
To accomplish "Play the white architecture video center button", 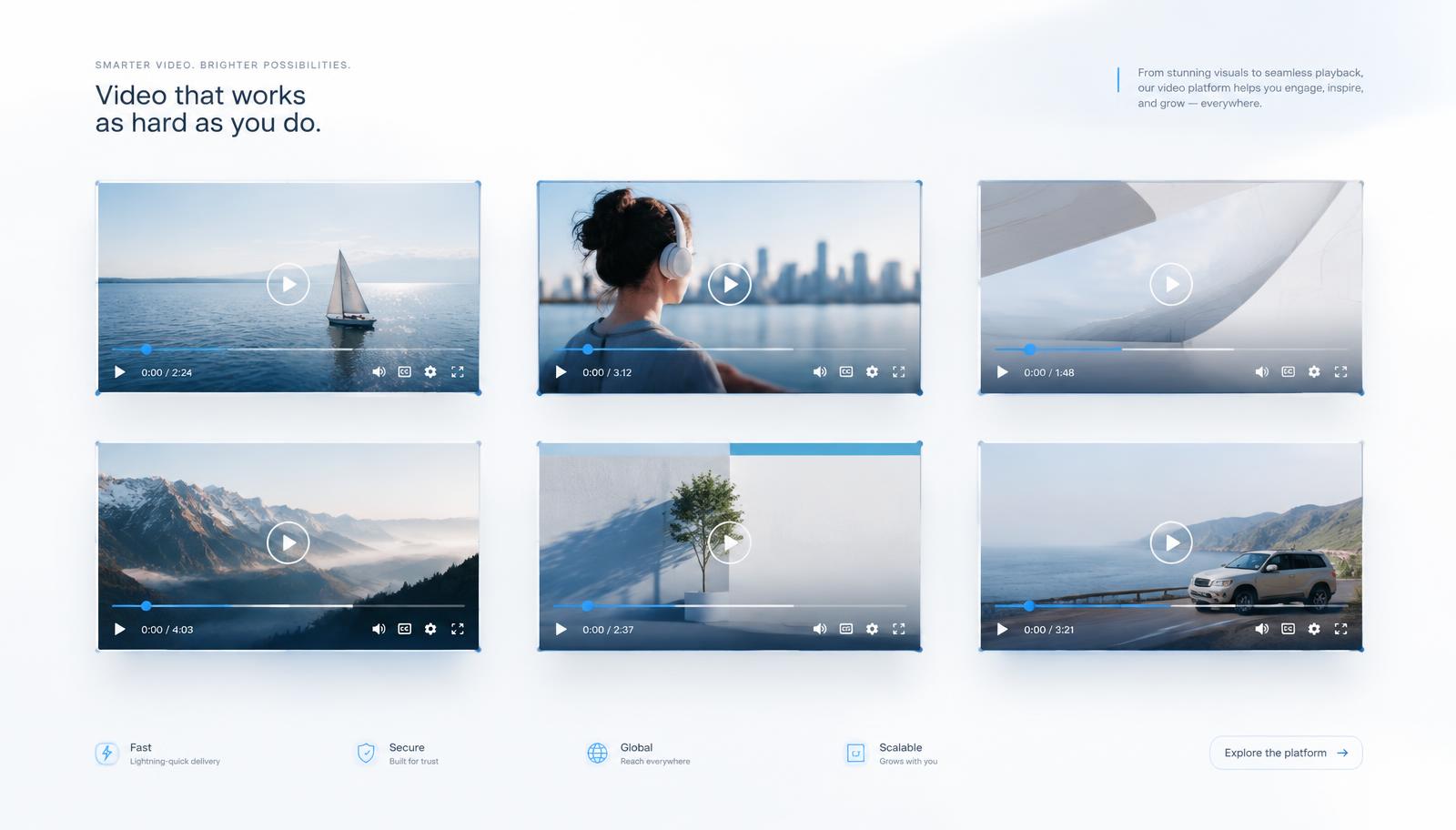I will [1171, 284].
